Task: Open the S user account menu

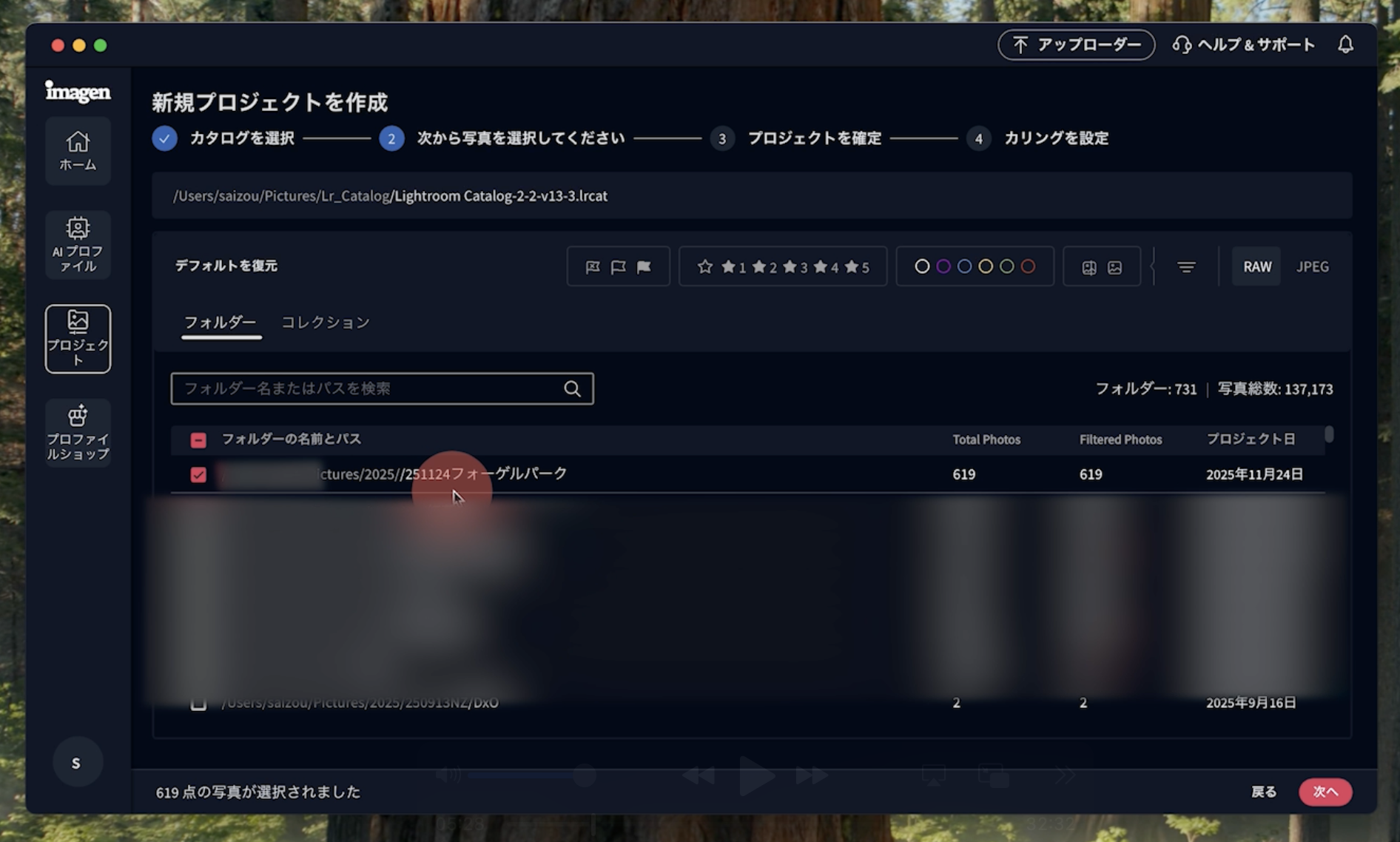Action: pyautogui.click(x=77, y=762)
